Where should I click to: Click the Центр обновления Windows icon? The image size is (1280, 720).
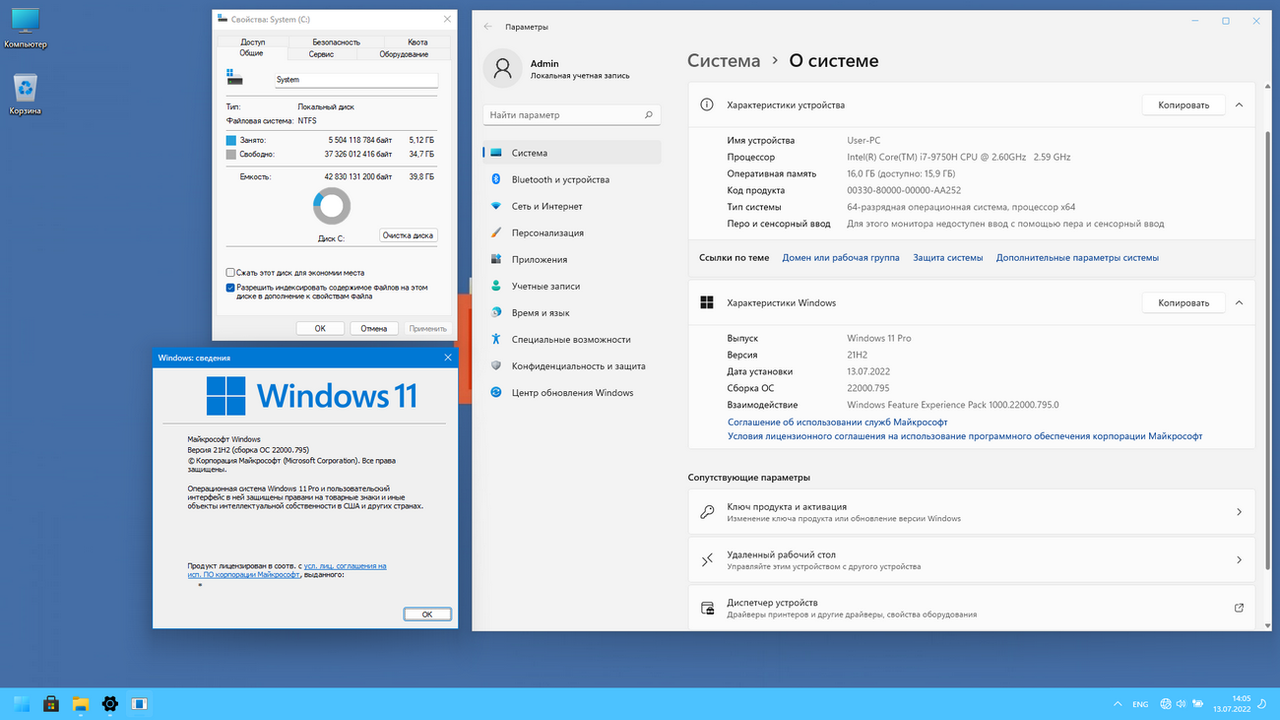tap(495, 393)
